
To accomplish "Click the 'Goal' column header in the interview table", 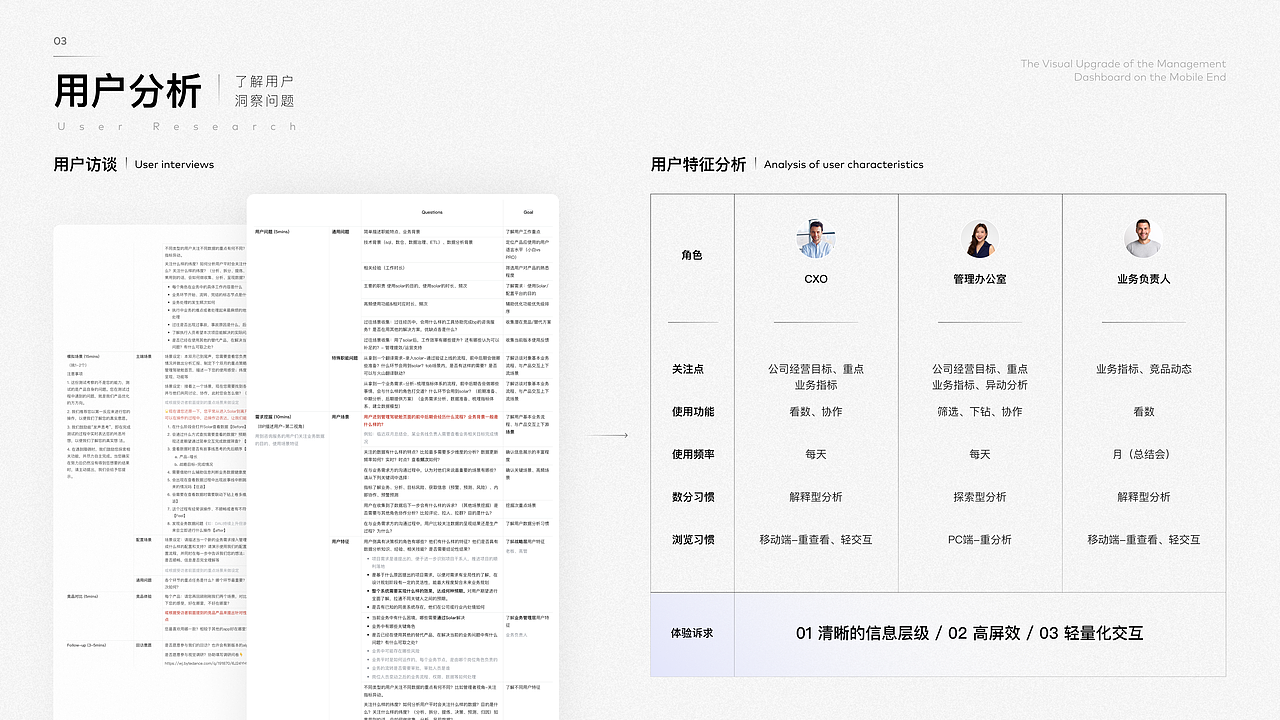I will coord(527,212).
